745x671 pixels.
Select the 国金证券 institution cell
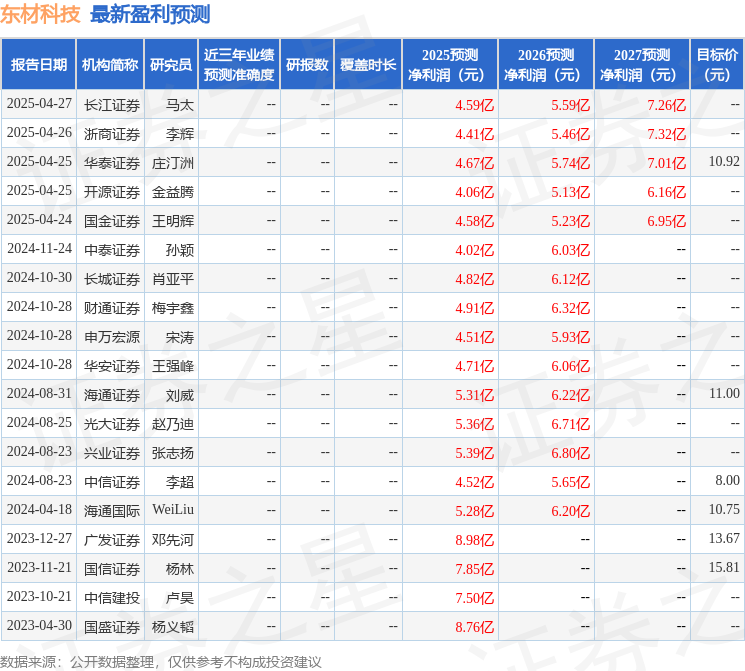(112, 221)
